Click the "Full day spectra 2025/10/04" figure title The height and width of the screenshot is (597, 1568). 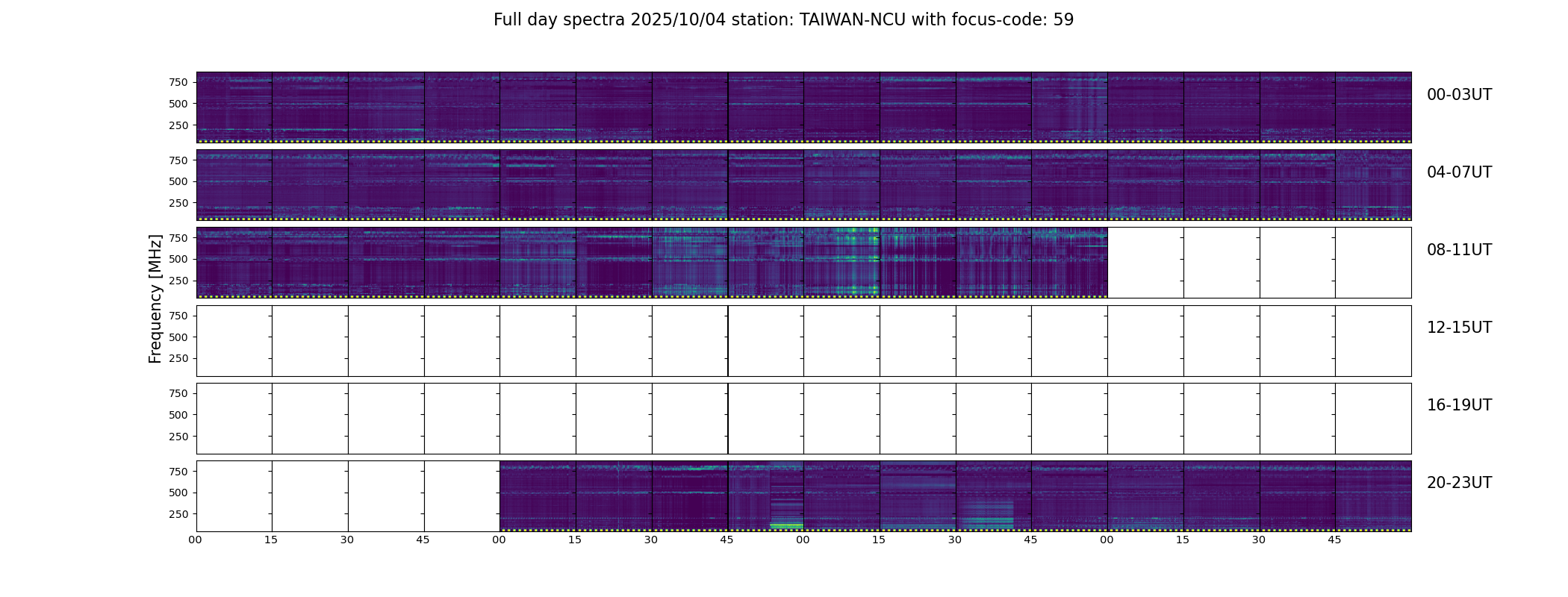point(783,20)
